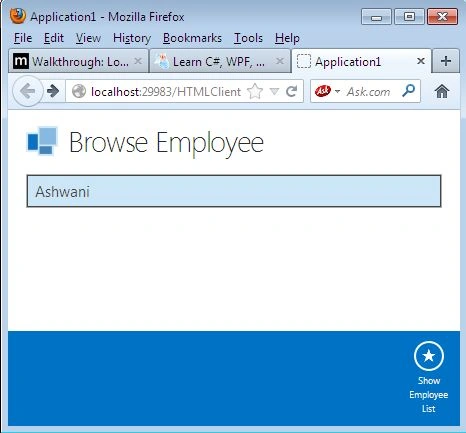Screen dimensions: 466x433
Task: Open the Help menu
Action: click(x=287, y=38)
